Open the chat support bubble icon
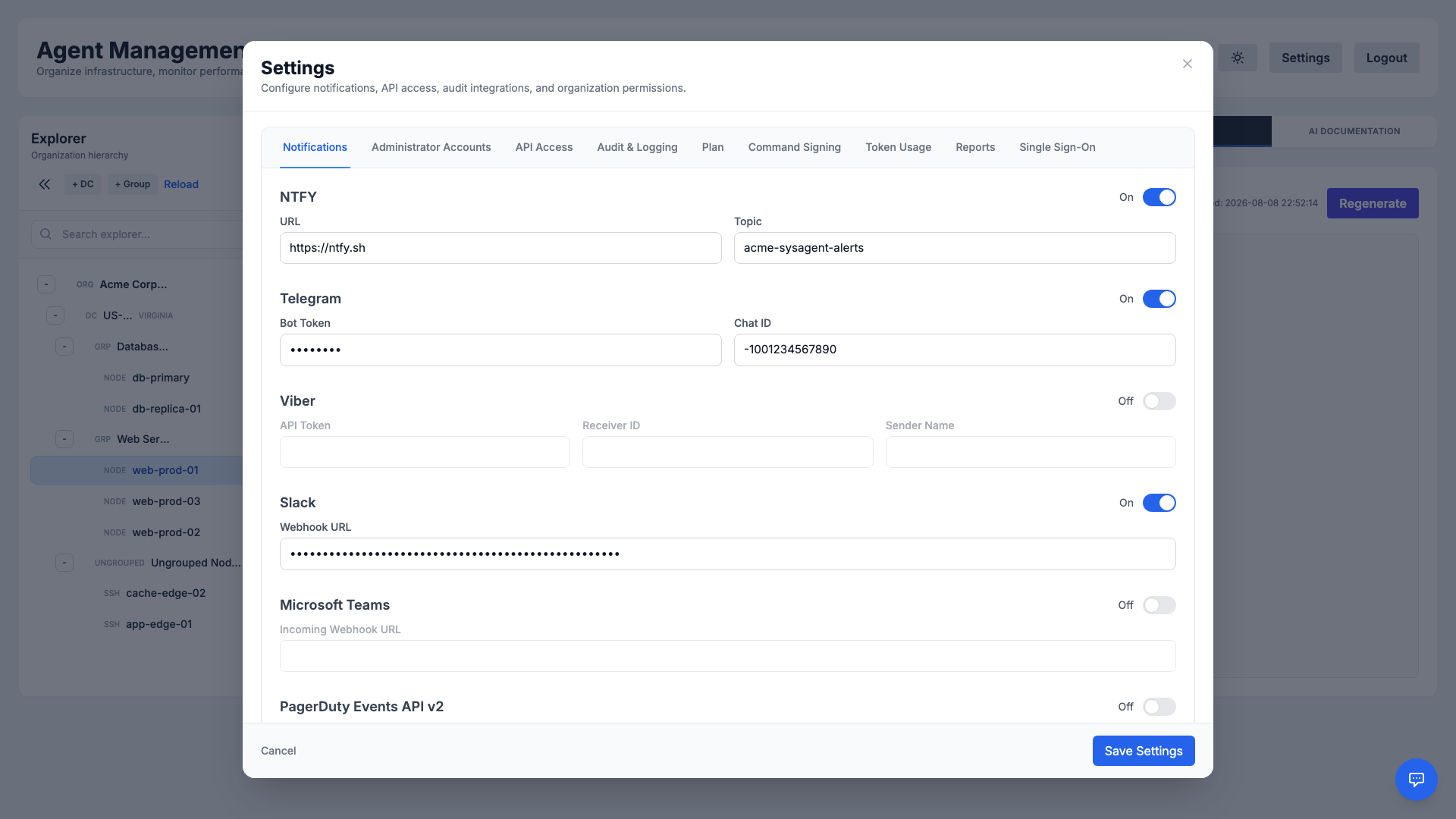The width and height of the screenshot is (1456, 819). [1416, 779]
